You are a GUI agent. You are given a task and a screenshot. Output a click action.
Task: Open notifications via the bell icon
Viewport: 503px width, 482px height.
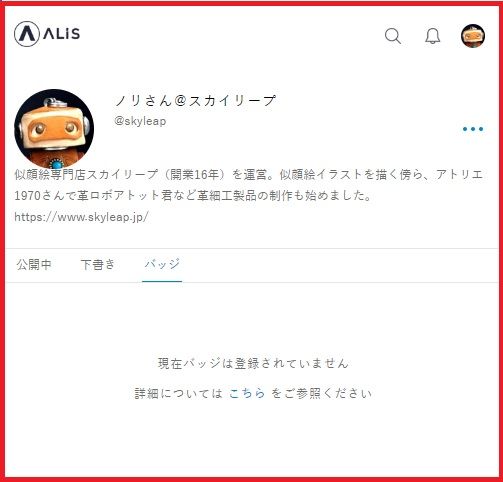(433, 36)
